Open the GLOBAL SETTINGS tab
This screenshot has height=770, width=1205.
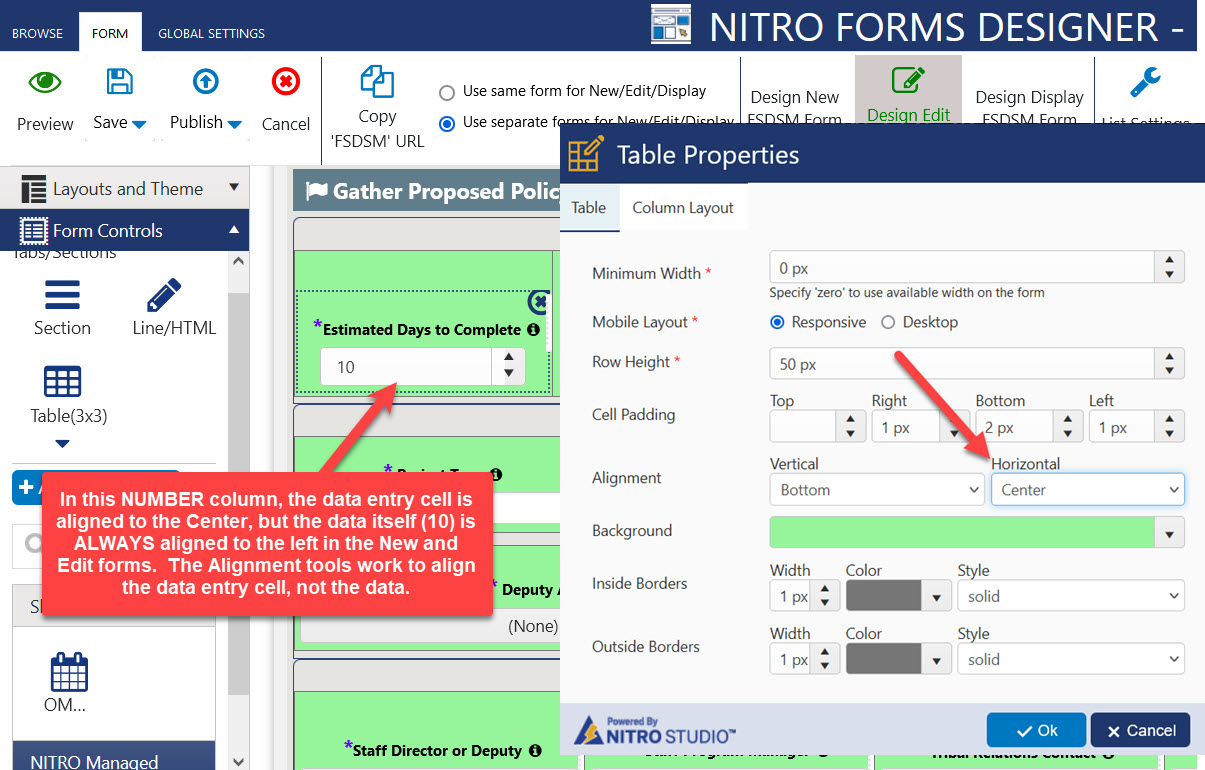pyautogui.click(x=211, y=33)
